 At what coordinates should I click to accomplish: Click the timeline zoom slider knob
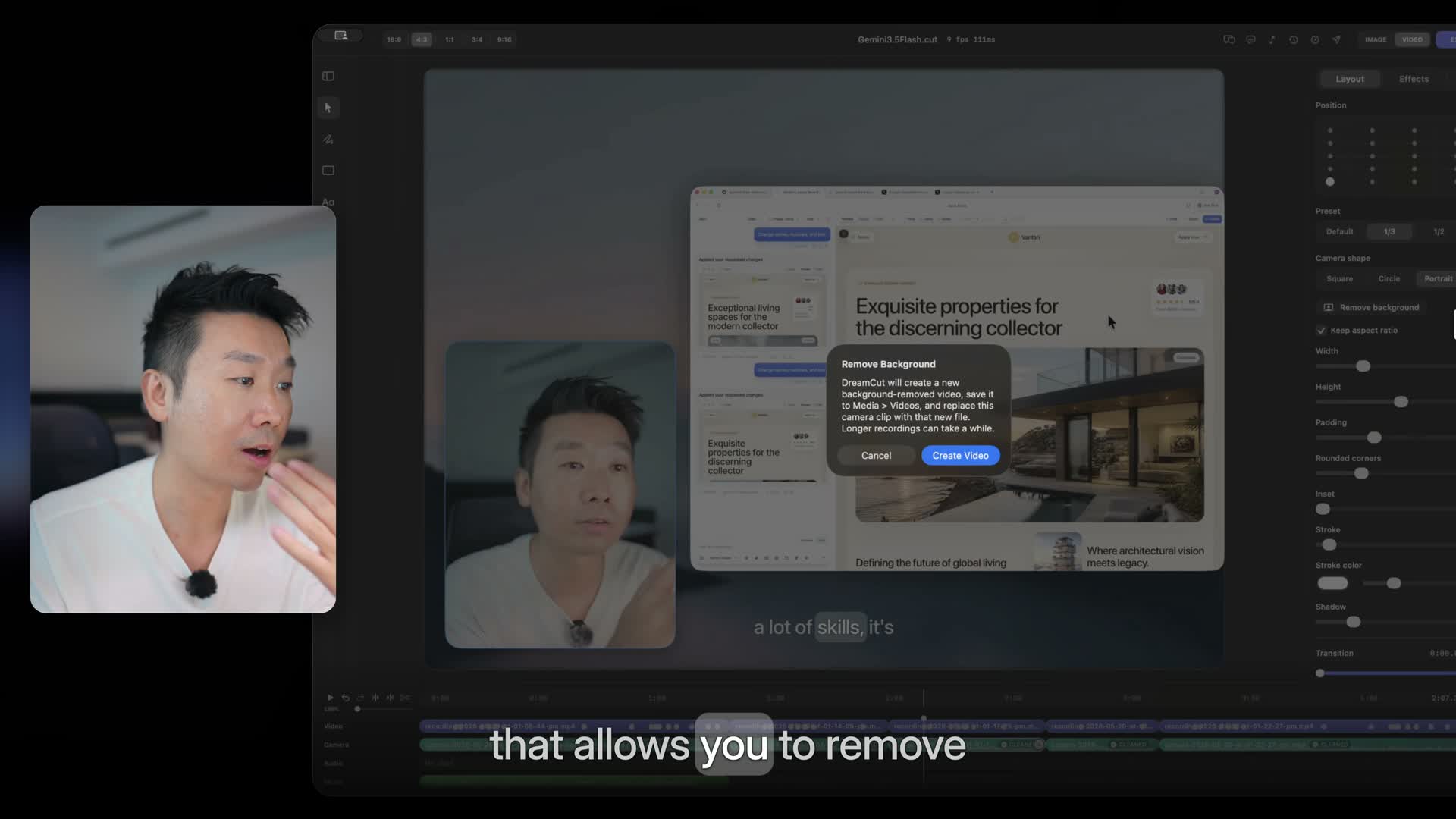tap(357, 709)
